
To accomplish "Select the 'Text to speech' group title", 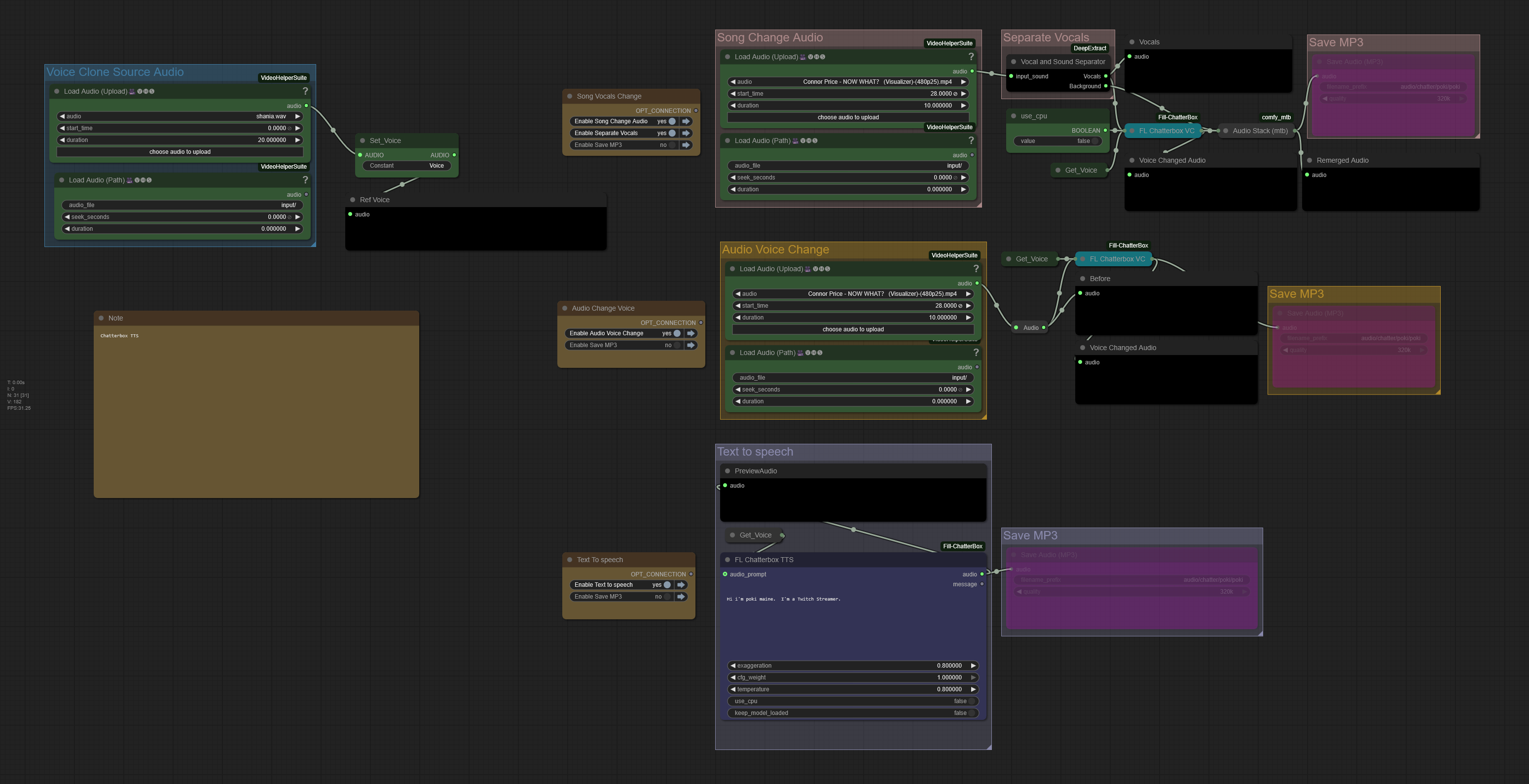I will click(755, 452).
